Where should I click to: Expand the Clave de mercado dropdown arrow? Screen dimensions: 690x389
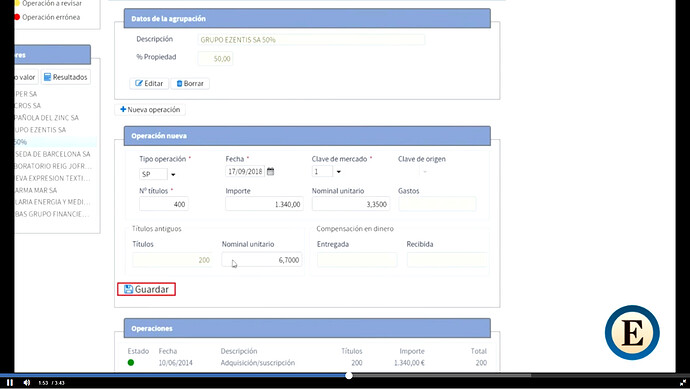338,172
